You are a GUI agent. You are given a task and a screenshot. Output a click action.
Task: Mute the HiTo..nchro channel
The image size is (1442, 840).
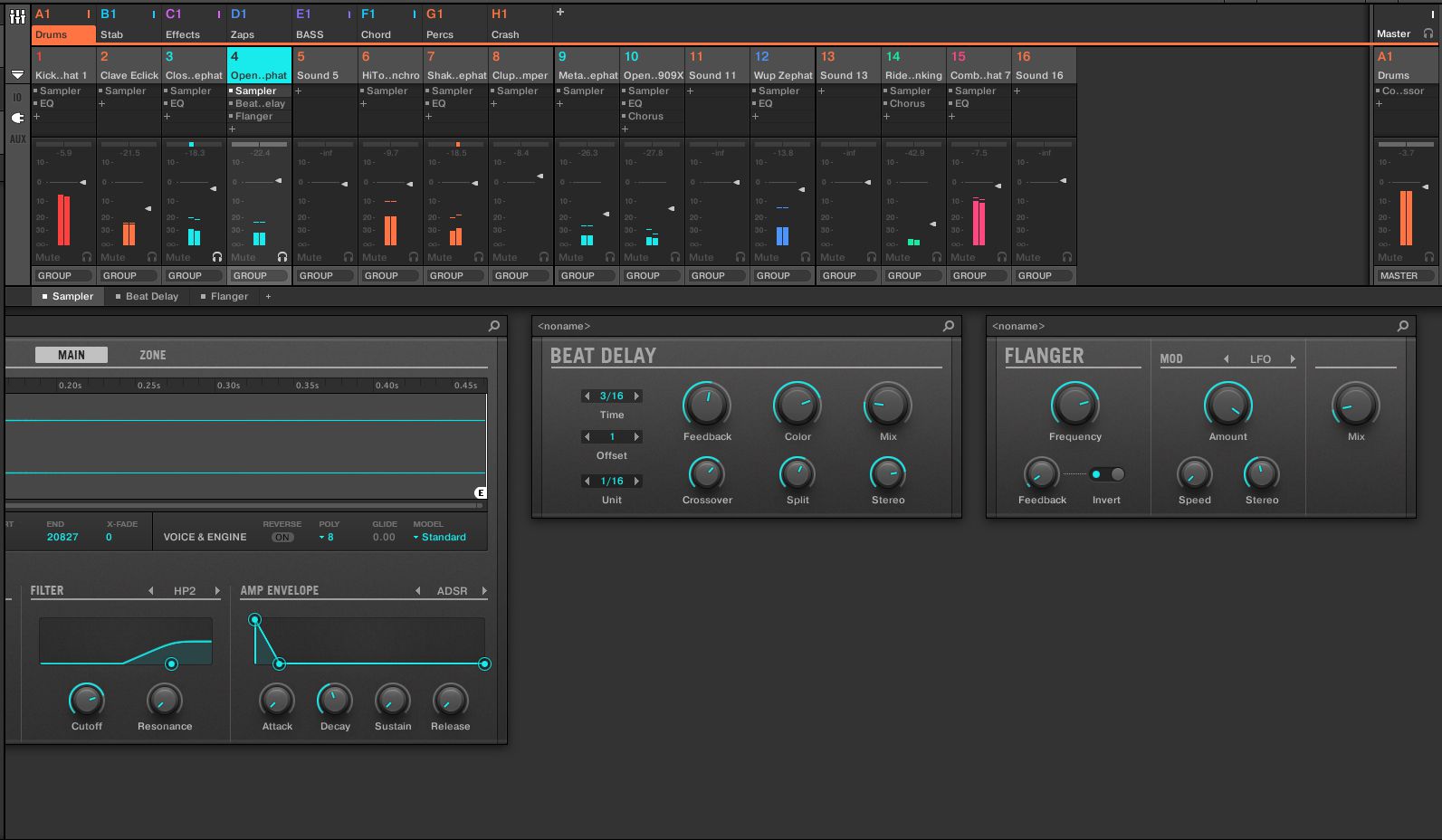(x=375, y=257)
